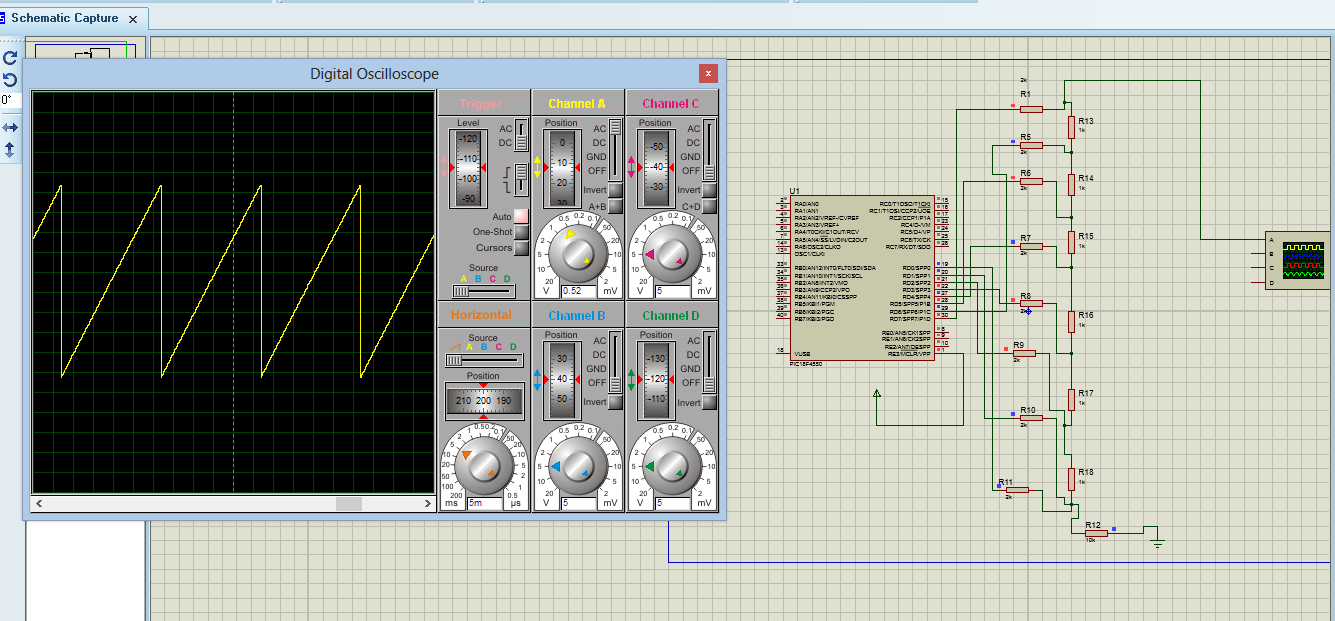Click the Horizontal timebase value field
The width and height of the screenshot is (1335, 621).
coord(483,503)
